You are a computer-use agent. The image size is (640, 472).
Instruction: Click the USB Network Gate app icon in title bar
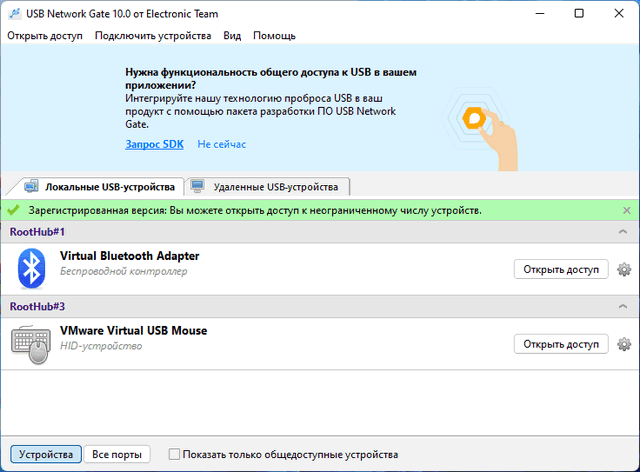14,14
